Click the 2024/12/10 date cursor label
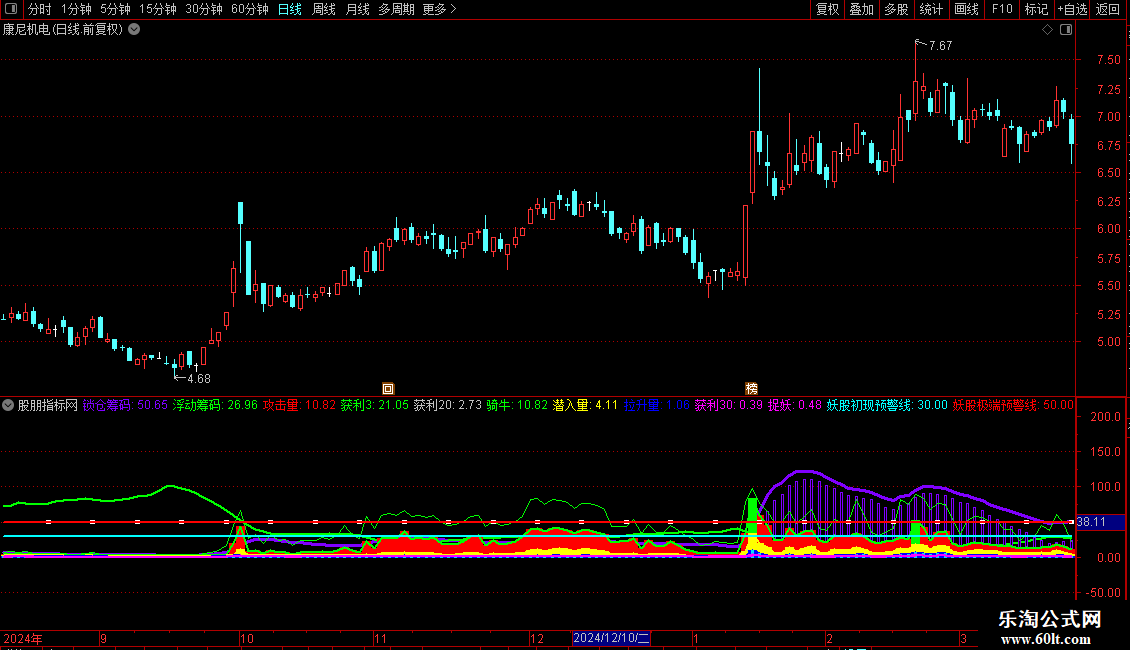Screen dimensions: 1130x650 click(611, 638)
